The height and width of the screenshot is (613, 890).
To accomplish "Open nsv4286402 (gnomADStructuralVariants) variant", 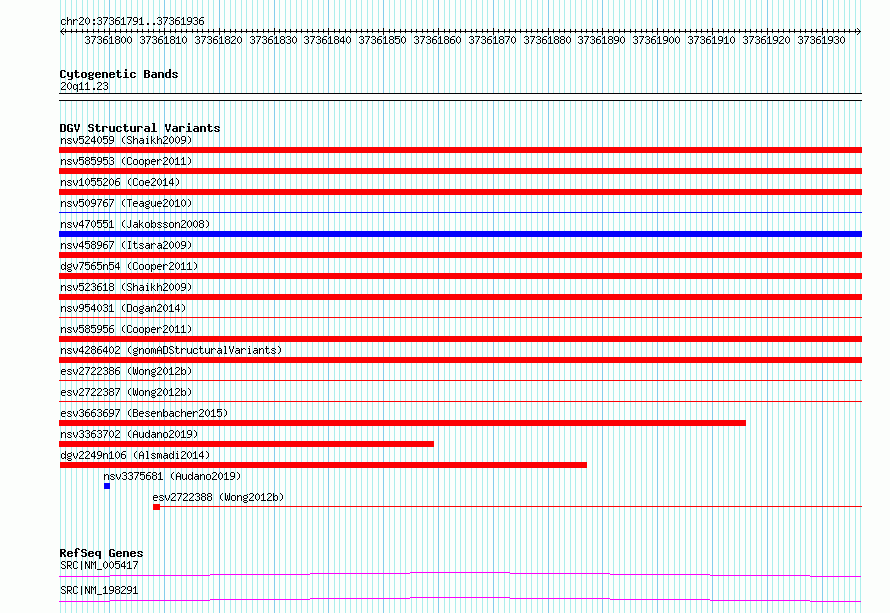I will (x=171, y=350).
